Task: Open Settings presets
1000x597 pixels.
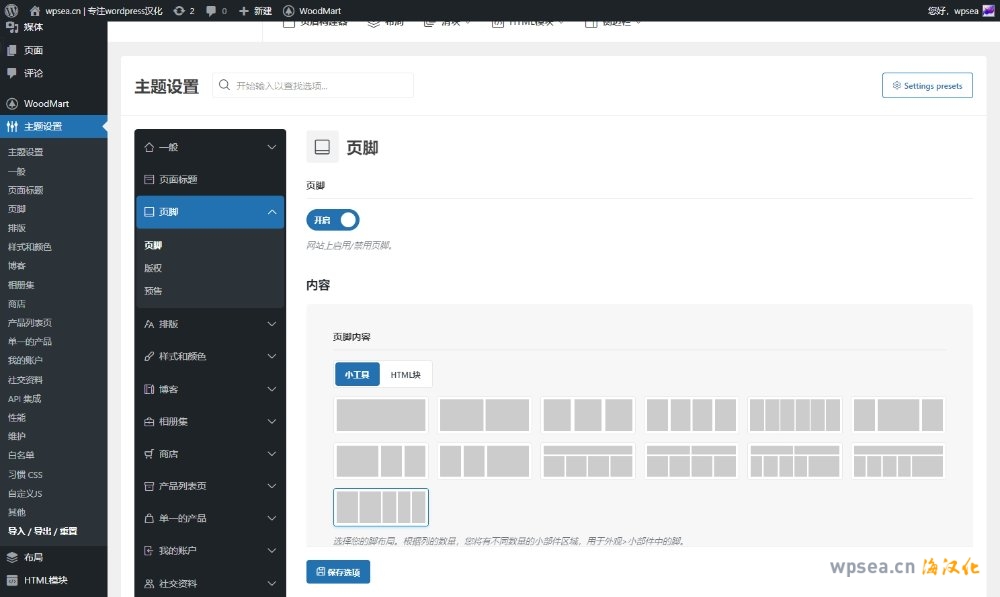Action: pyautogui.click(x=927, y=86)
